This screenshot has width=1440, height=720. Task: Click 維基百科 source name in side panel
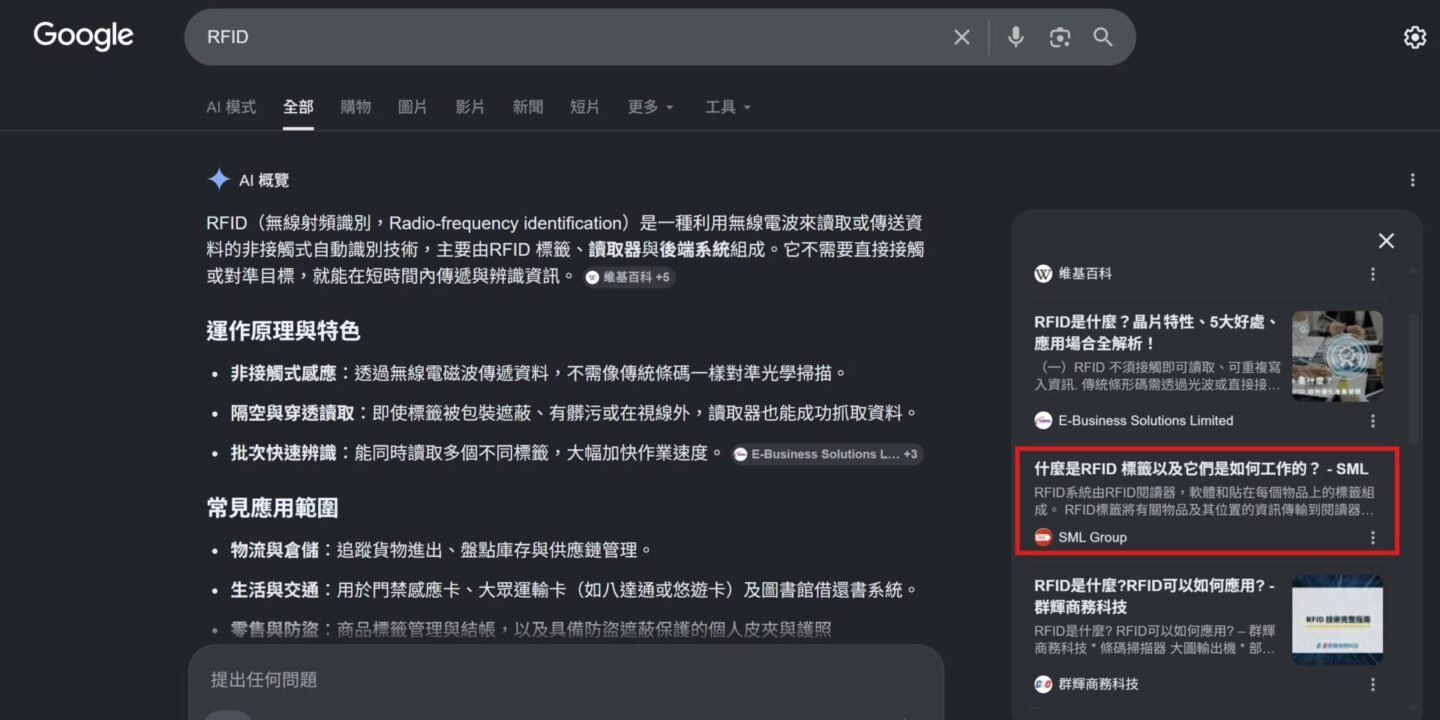[1085, 273]
